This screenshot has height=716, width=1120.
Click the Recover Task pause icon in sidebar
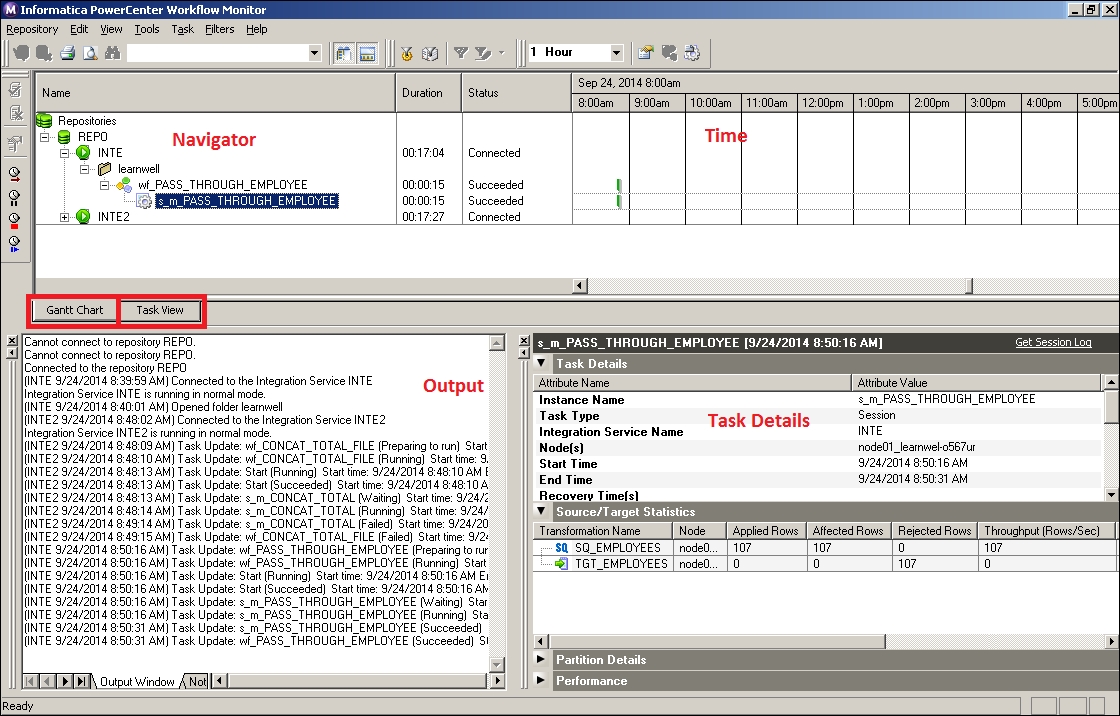coord(14,198)
